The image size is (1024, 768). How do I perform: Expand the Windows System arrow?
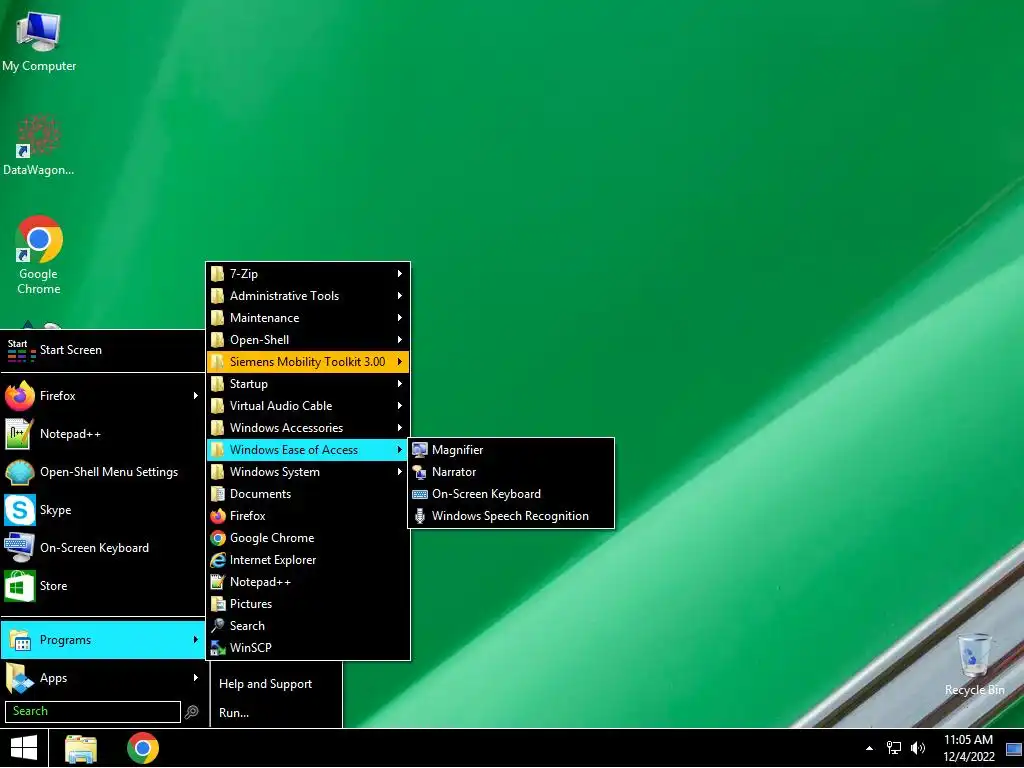400,472
